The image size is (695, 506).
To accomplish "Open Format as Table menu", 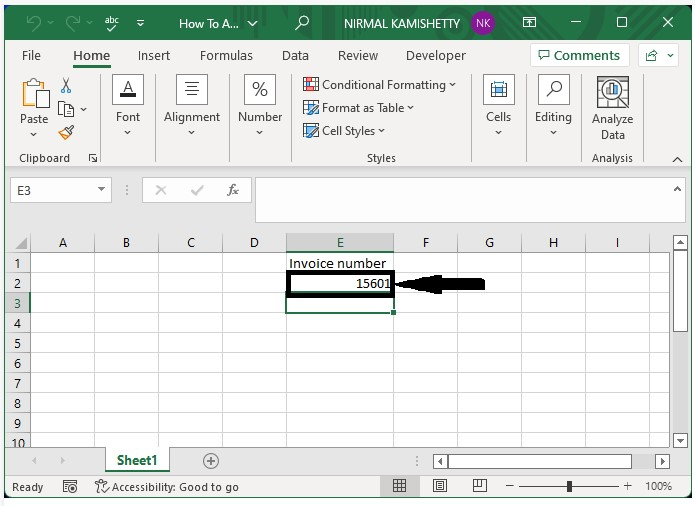I will 358,108.
